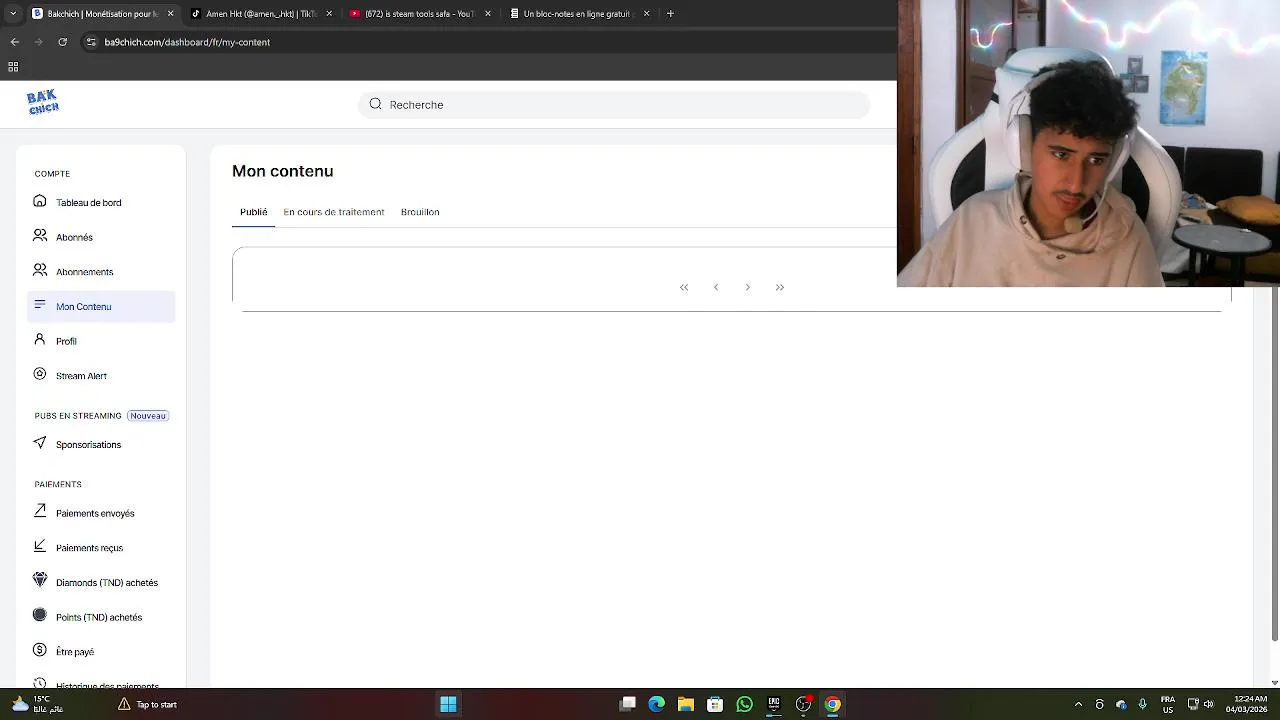This screenshot has height=720, width=1280.
Task: Click the Mon Contenu lines icon
Action: click(40, 304)
